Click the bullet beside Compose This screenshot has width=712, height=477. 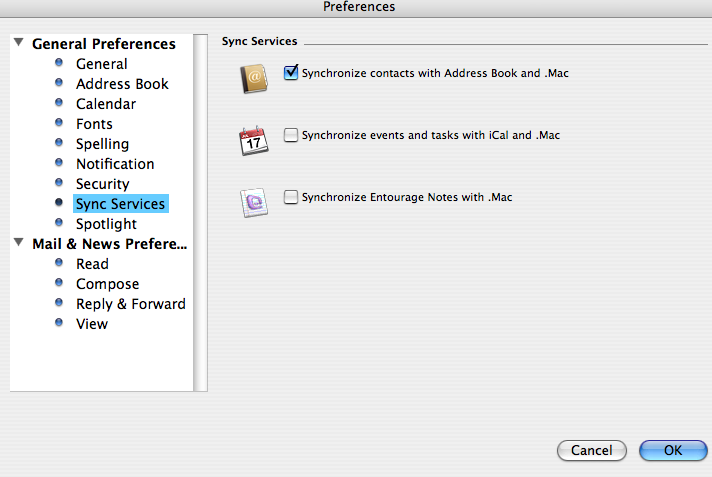click(59, 282)
